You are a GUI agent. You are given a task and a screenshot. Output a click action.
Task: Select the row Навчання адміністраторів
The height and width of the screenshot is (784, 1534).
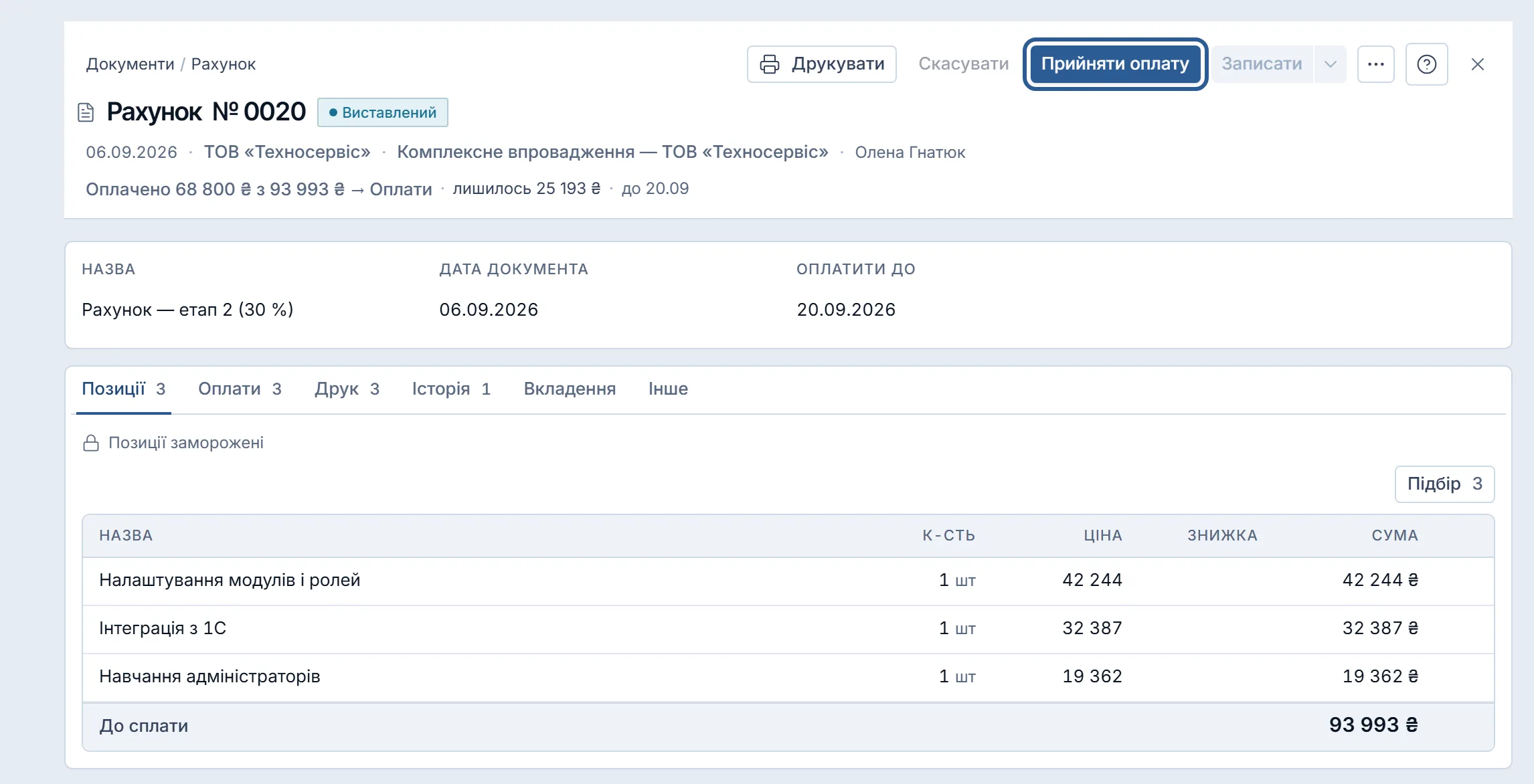pyautogui.click(x=788, y=677)
